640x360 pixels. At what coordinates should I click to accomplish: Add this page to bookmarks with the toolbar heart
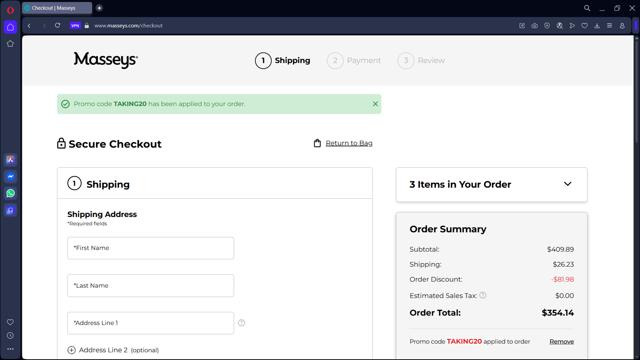(584, 26)
